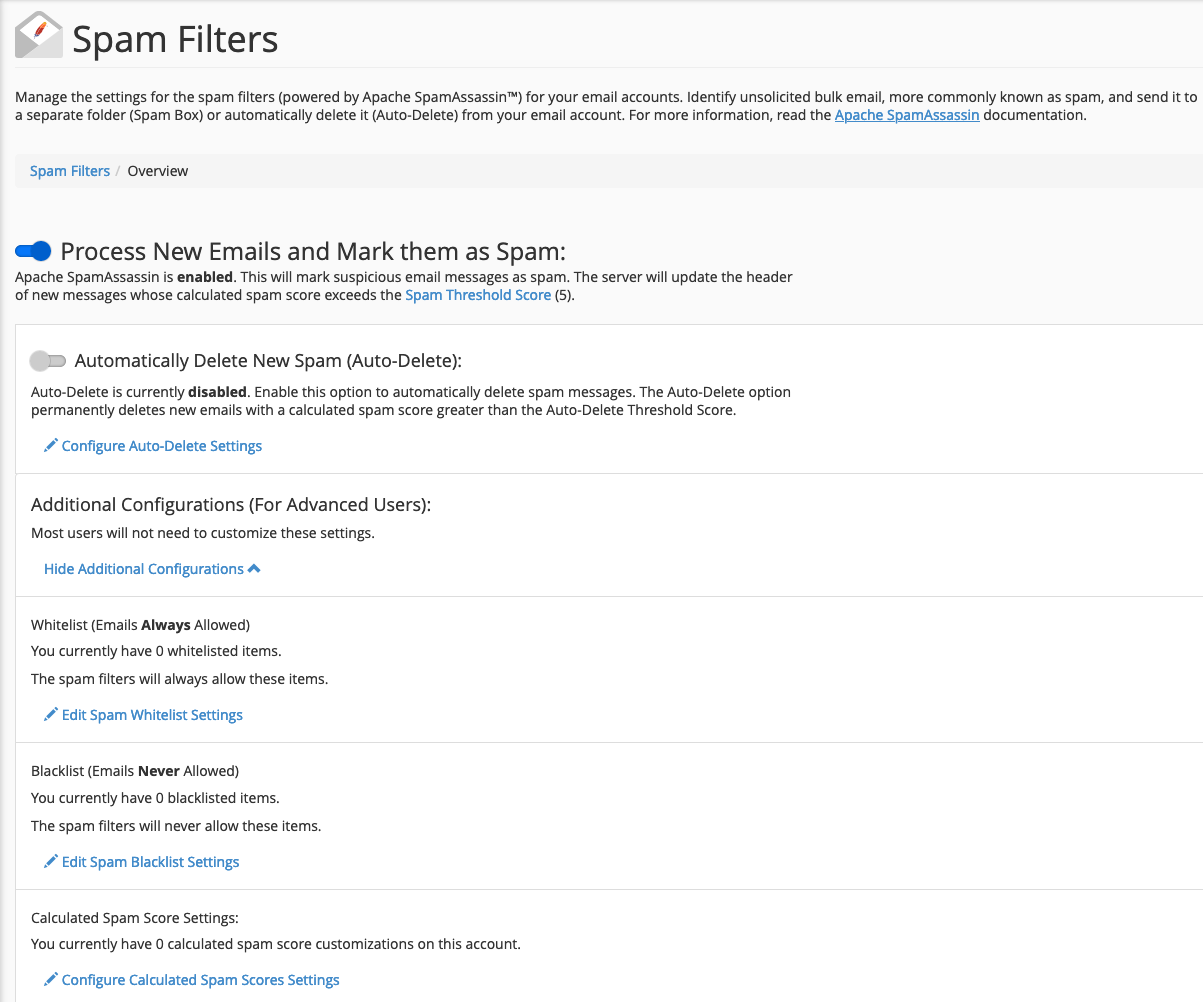This screenshot has height=1002, width=1203.
Task: Collapse via the Hide Additional Configurations chevron
Action: (254, 569)
